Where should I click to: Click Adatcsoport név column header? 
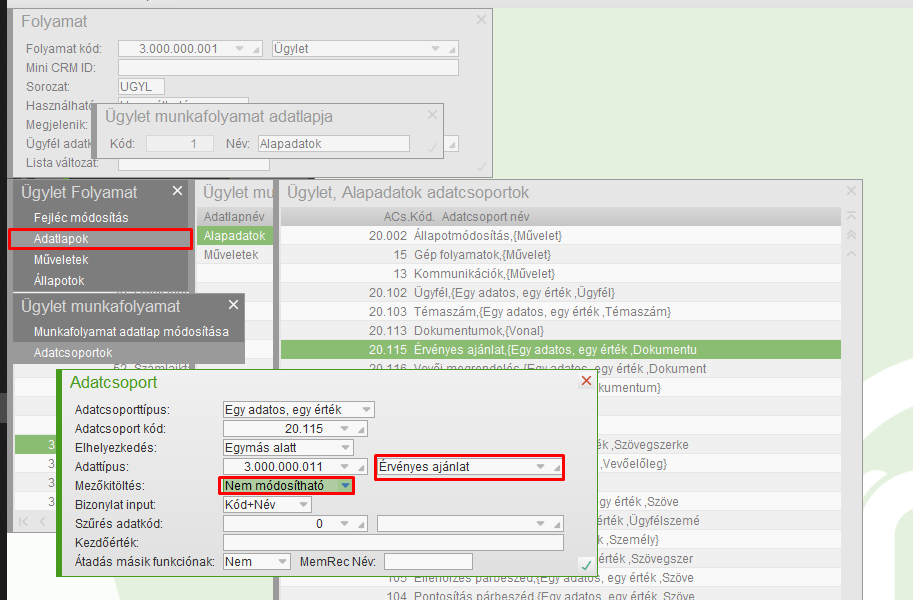[x=486, y=217]
